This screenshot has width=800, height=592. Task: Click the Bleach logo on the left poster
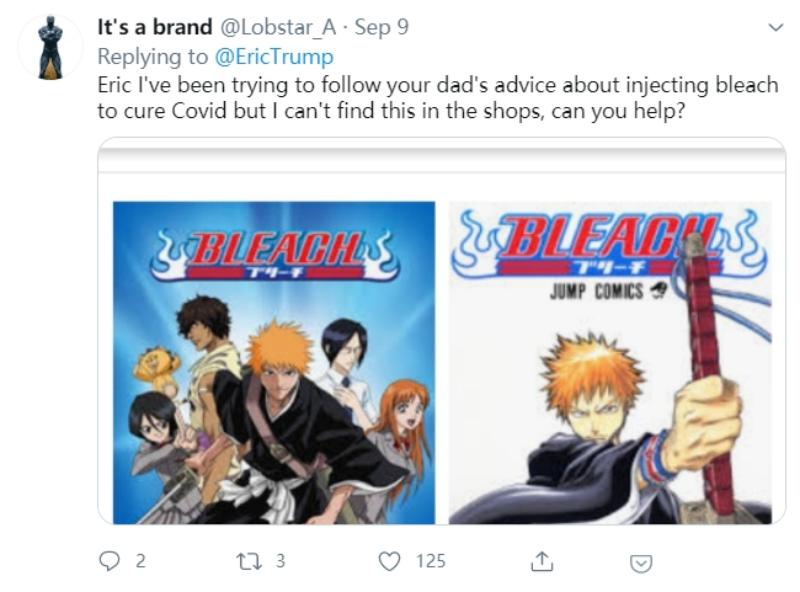tap(274, 255)
